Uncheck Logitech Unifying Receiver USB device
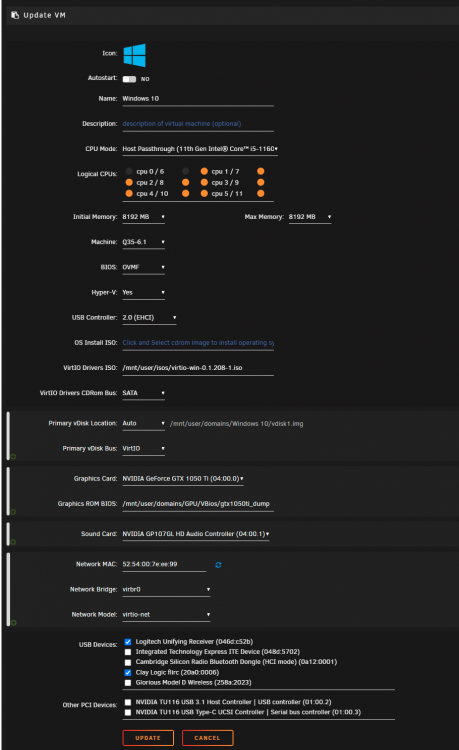 coord(128,642)
